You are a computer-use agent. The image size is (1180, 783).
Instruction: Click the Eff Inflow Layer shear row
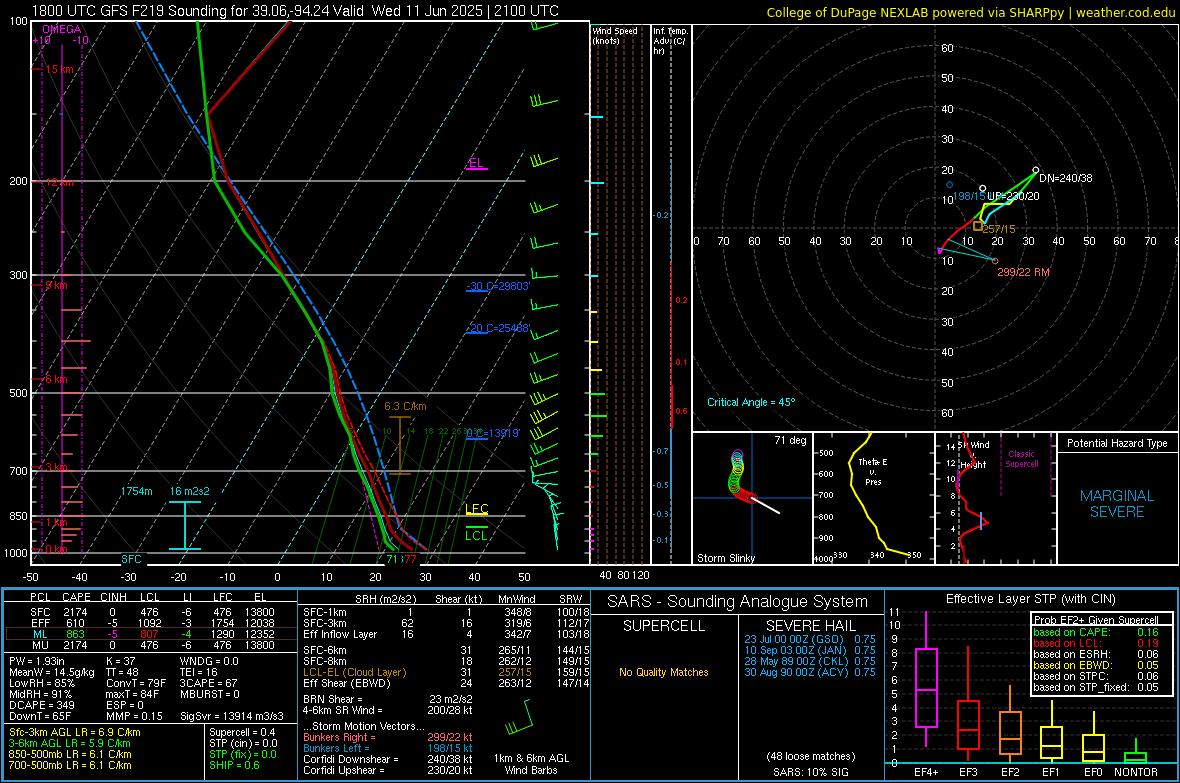pos(446,634)
